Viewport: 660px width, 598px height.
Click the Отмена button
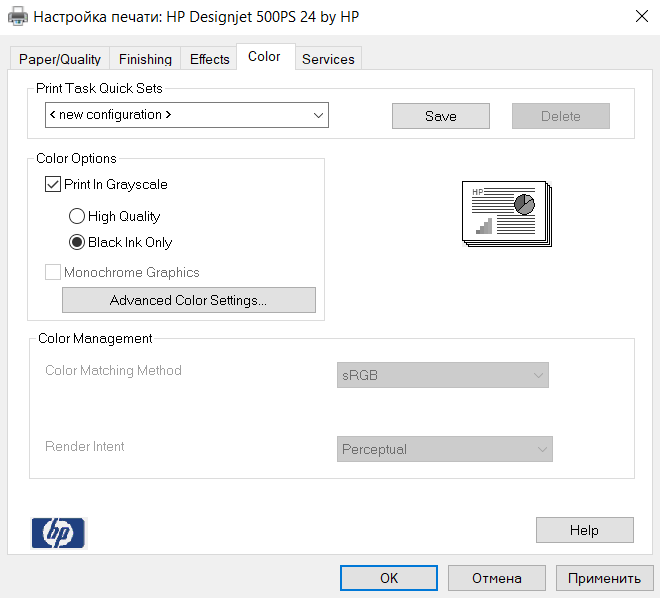click(x=497, y=578)
